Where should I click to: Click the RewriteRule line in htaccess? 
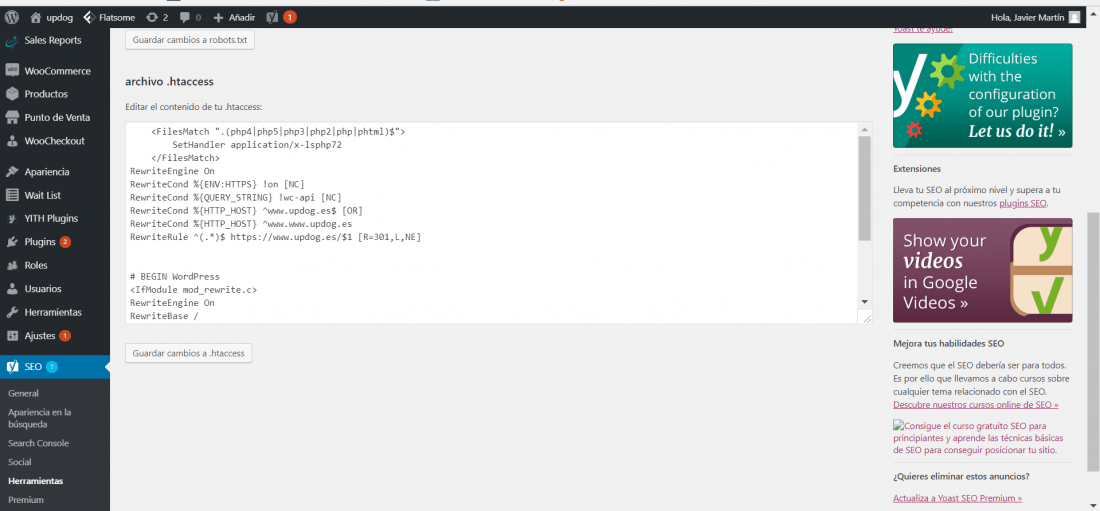275,237
